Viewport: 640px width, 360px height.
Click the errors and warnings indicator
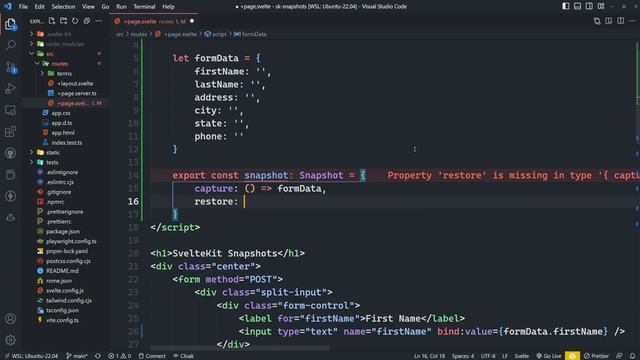119,356
